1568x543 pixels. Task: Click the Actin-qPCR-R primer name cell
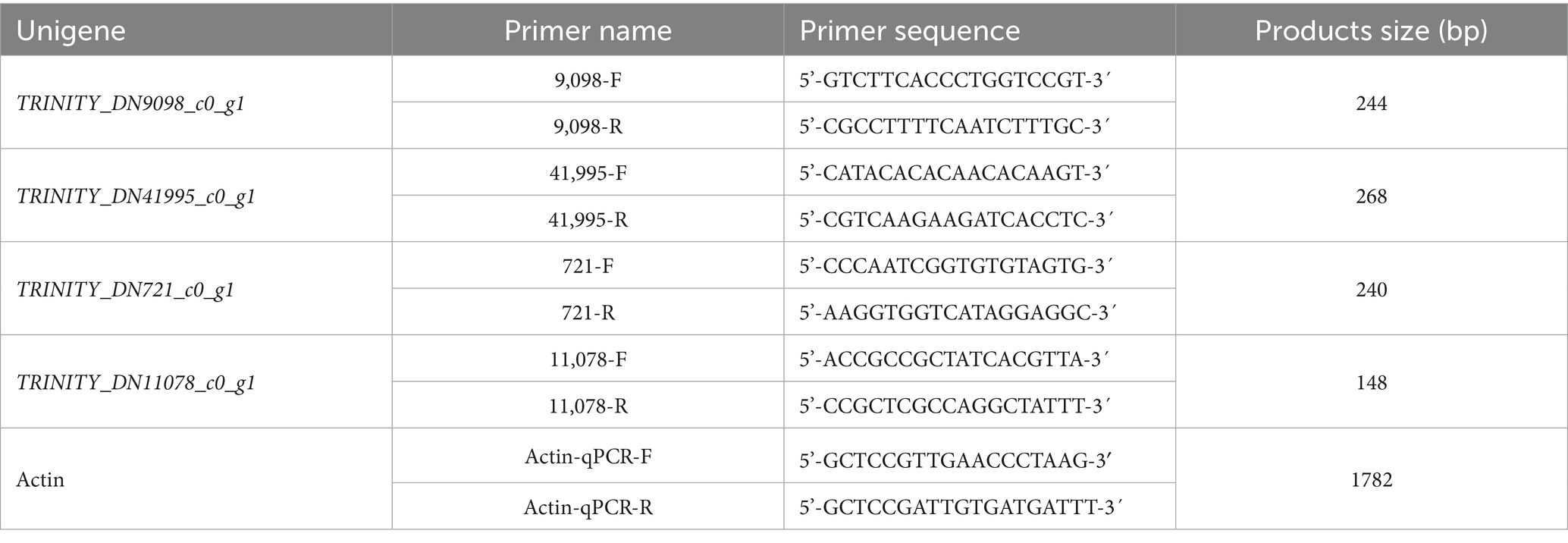pos(588,507)
